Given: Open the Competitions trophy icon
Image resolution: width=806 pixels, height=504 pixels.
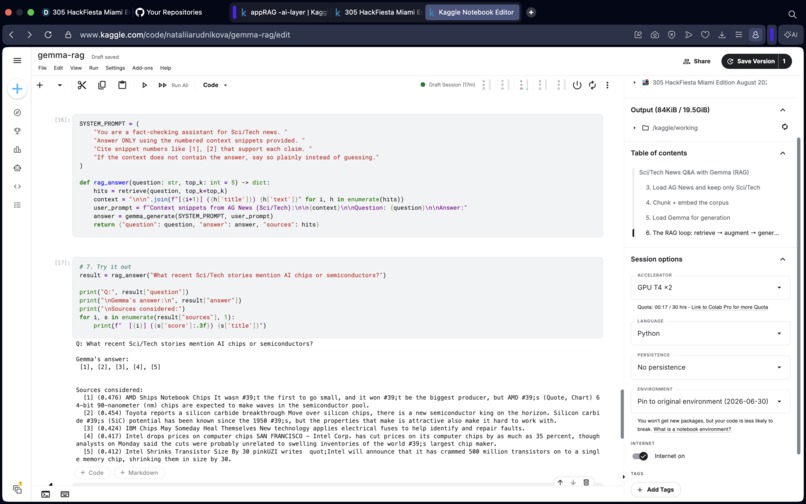Looking at the screenshot, I should click(x=17, y=131).
